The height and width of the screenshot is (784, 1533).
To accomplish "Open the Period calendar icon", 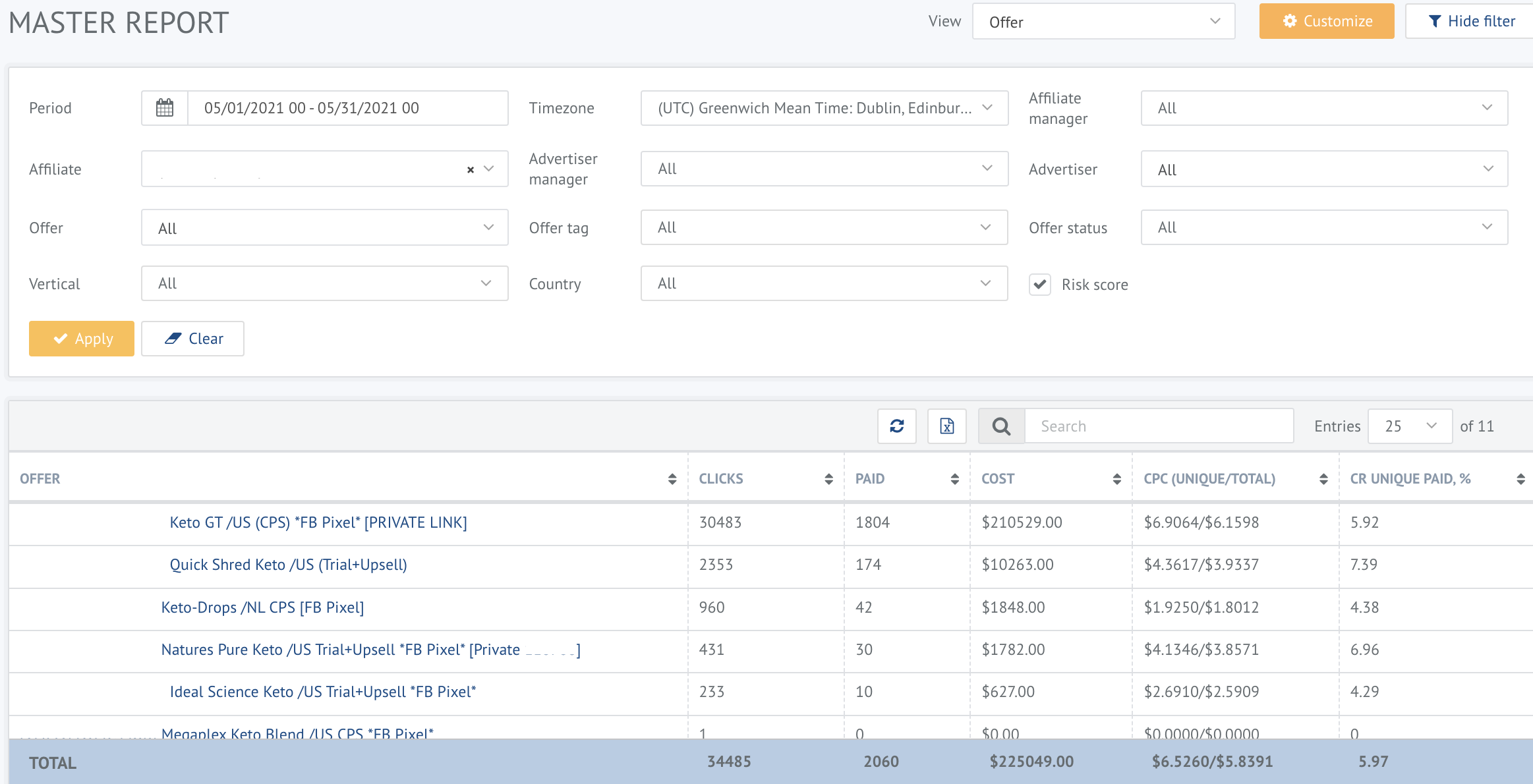I will (165, 108).
